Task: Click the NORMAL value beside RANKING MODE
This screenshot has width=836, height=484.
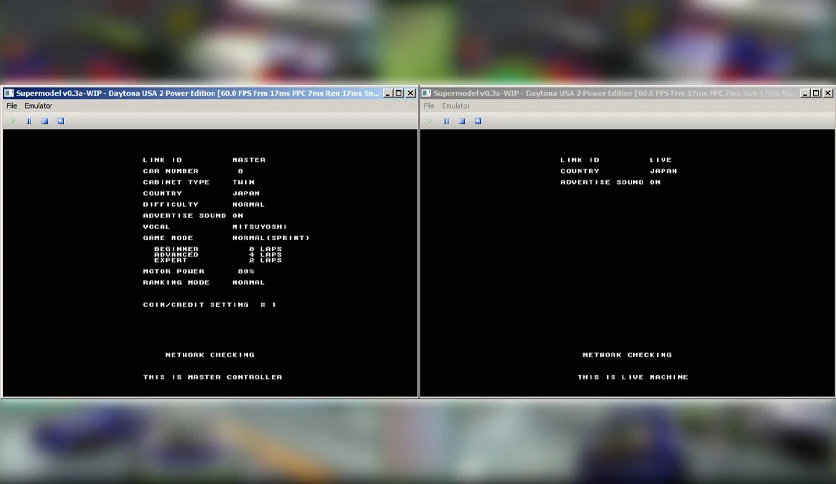Action: click(248, 283)
